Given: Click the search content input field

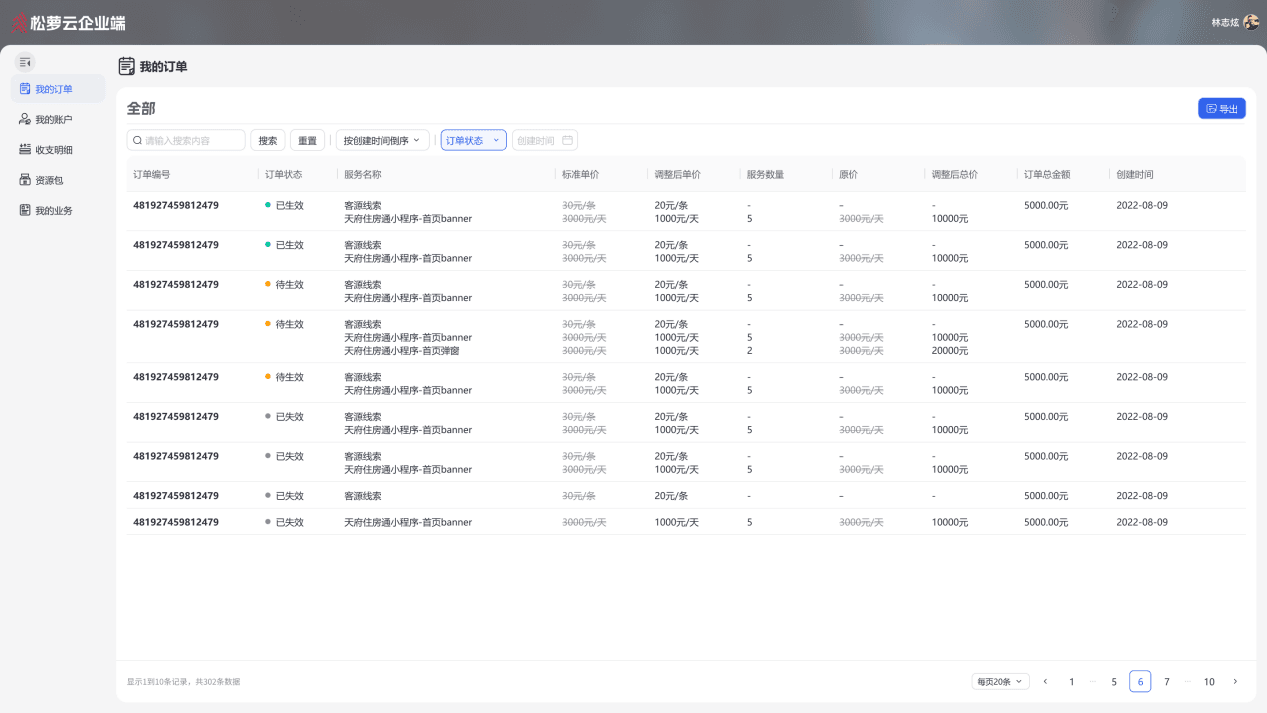Looking at the screenshot, I should pos(186,141).
